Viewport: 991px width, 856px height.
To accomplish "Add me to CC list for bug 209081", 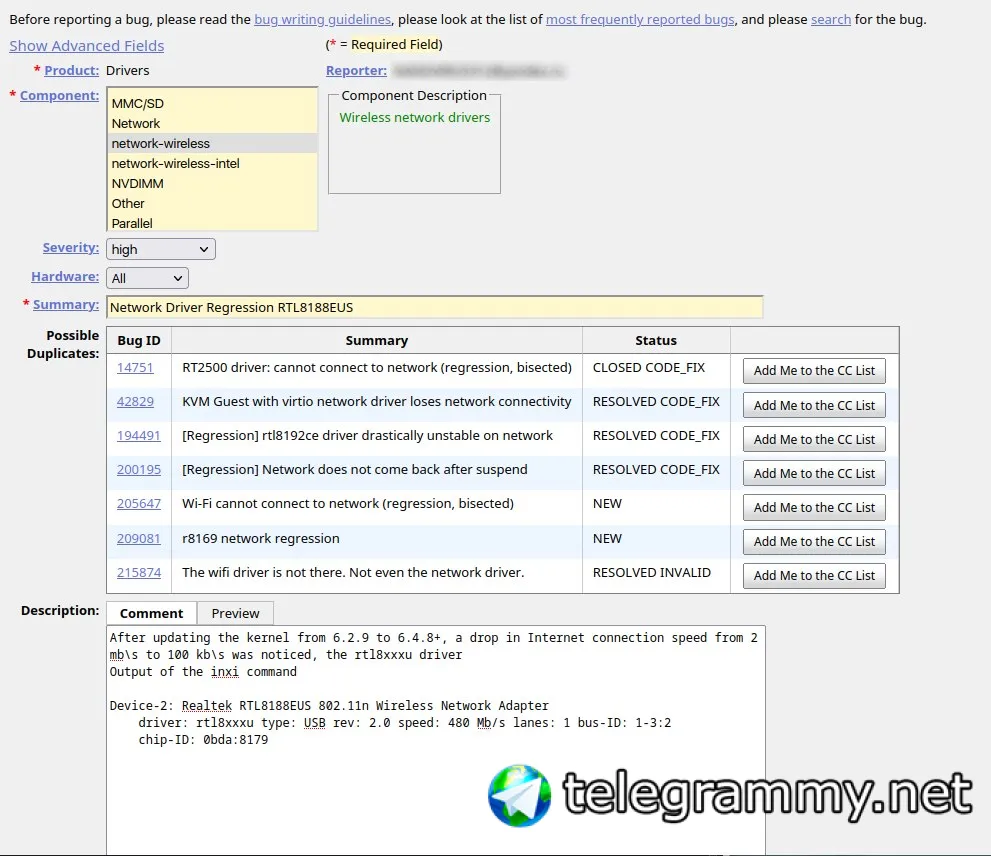I will point(814,542).
